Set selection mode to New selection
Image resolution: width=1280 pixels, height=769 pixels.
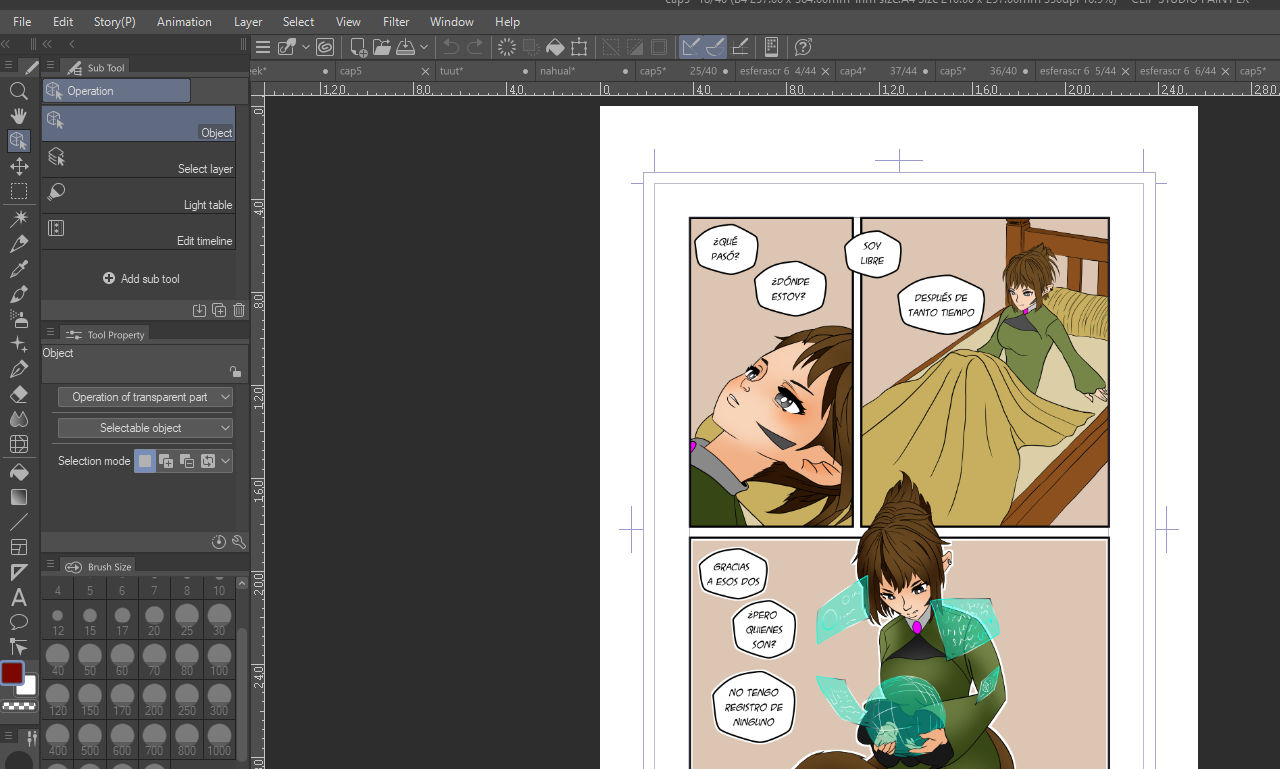coord(145,461)
